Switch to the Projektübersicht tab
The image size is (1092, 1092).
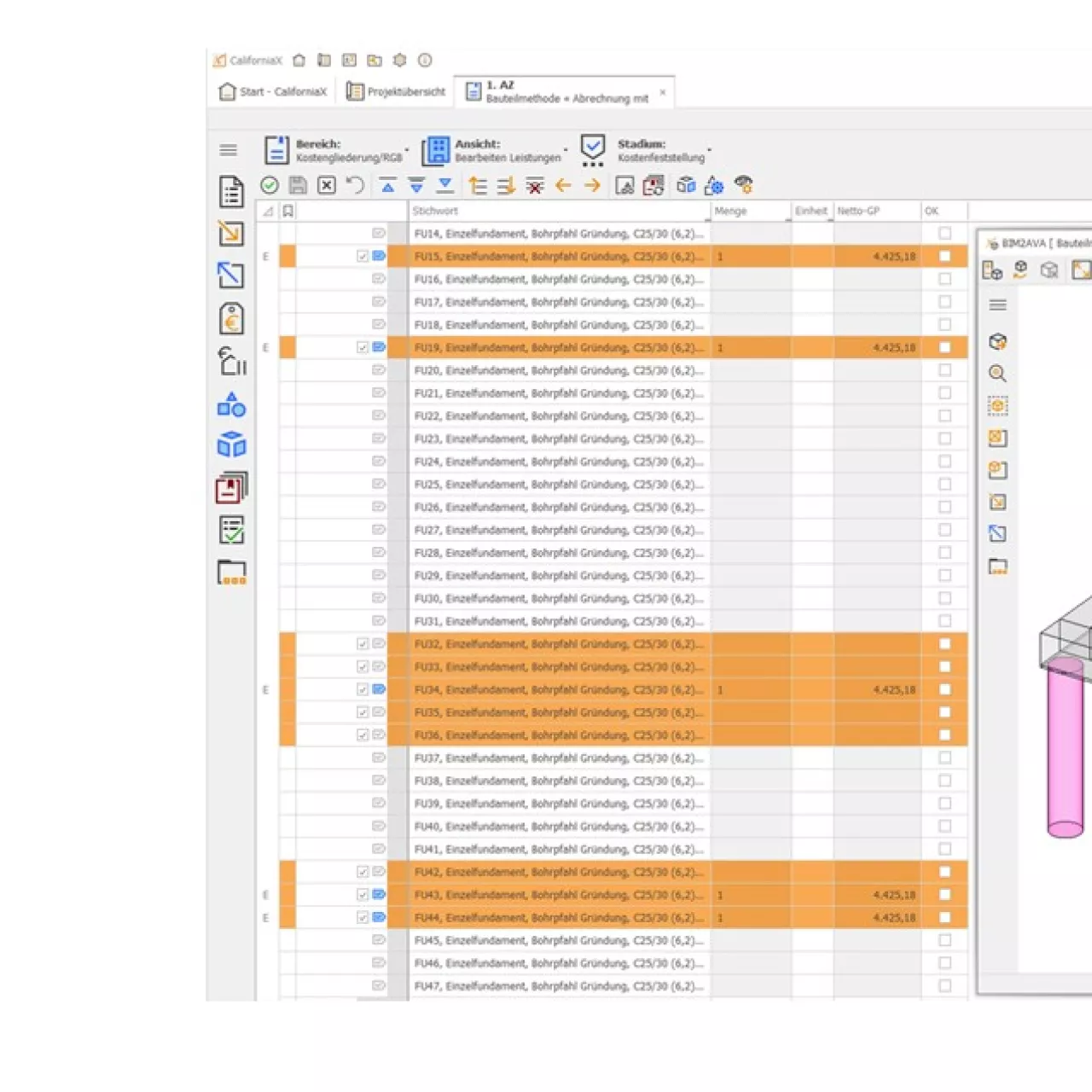click(x=395, y=91)
